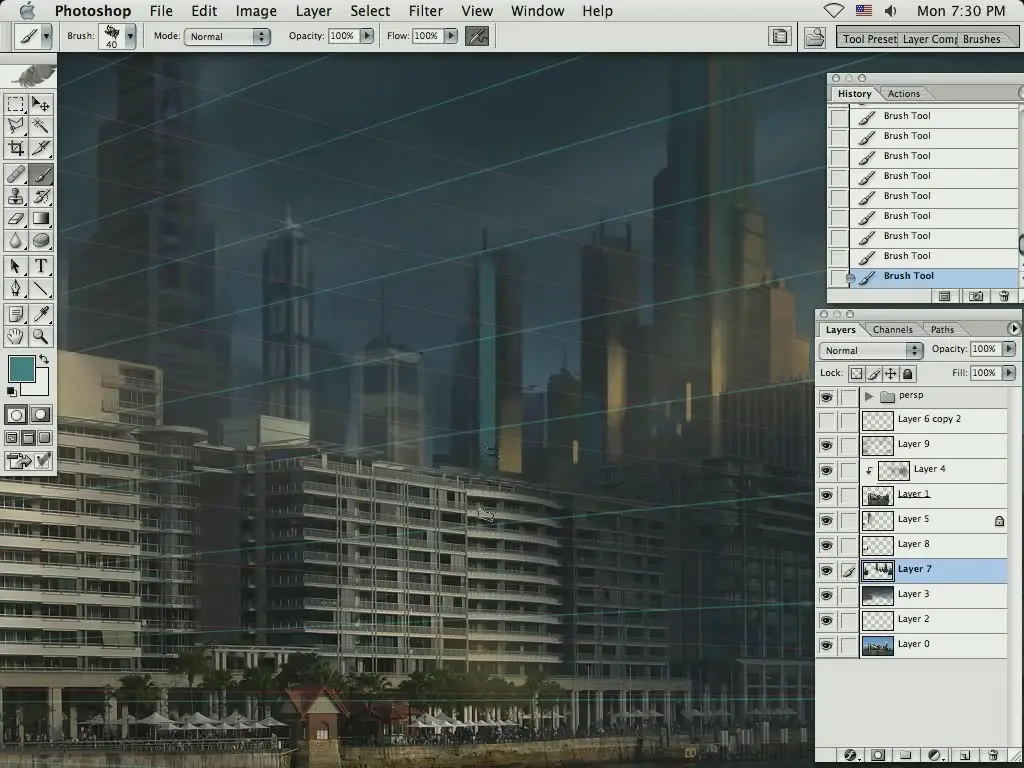
Task: Open the Brush preset picker dropdown
Action: 130,37
